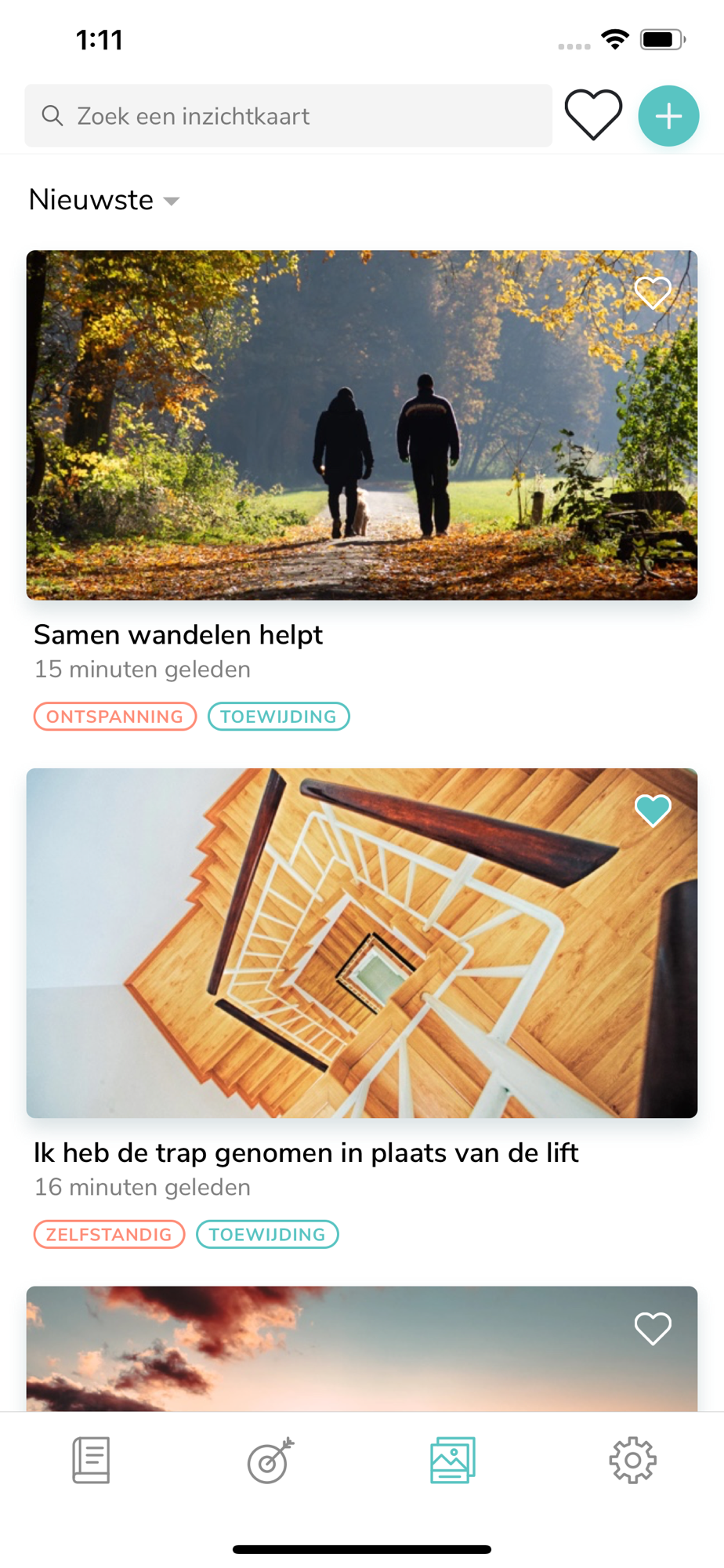Image resolution: width=724 pixels, height=1568 pixels.
Task: Open the spiral staircase photo card
Action: (x=362, y=943)
